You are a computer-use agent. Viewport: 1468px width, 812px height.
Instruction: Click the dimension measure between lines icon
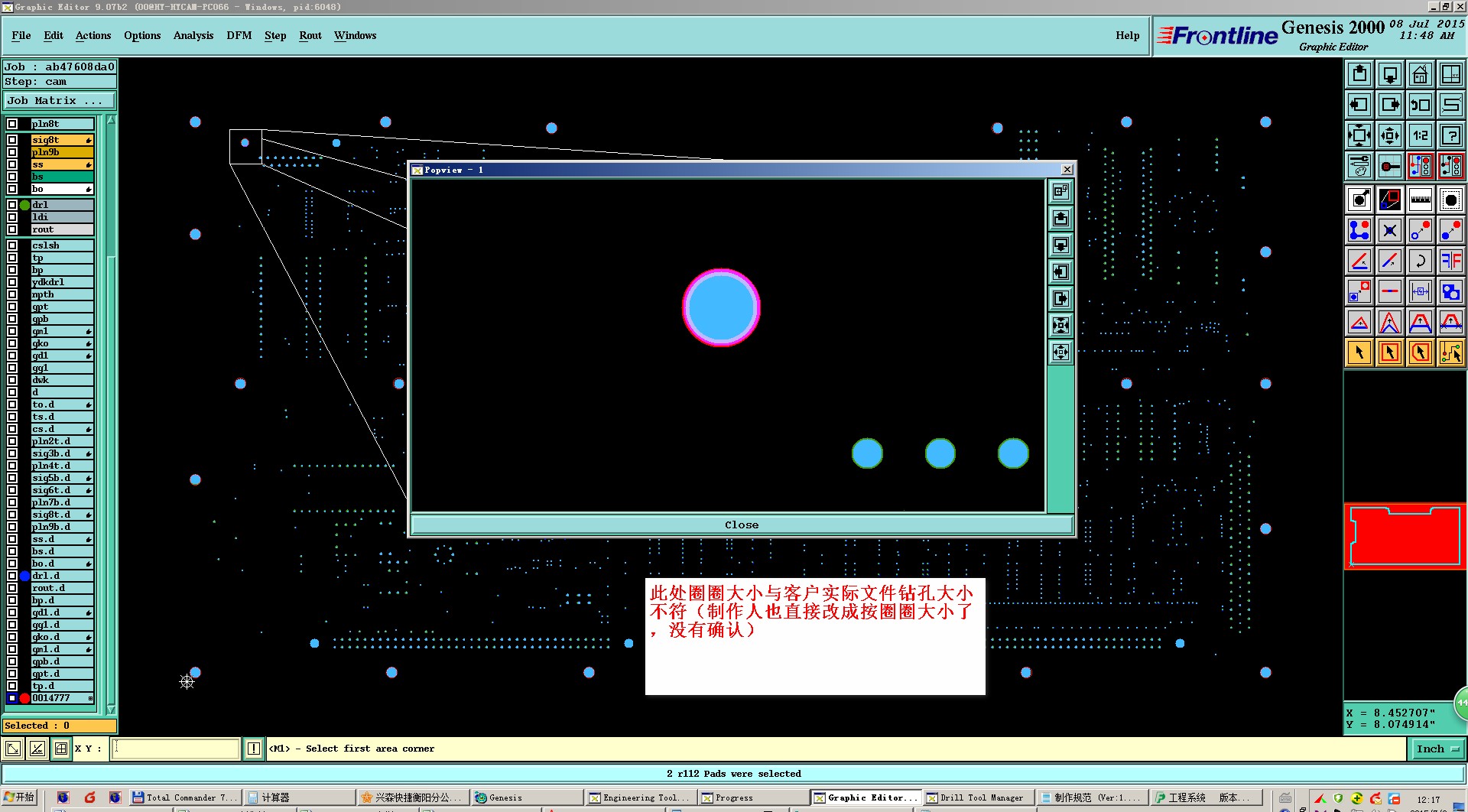pos(1421,291)
